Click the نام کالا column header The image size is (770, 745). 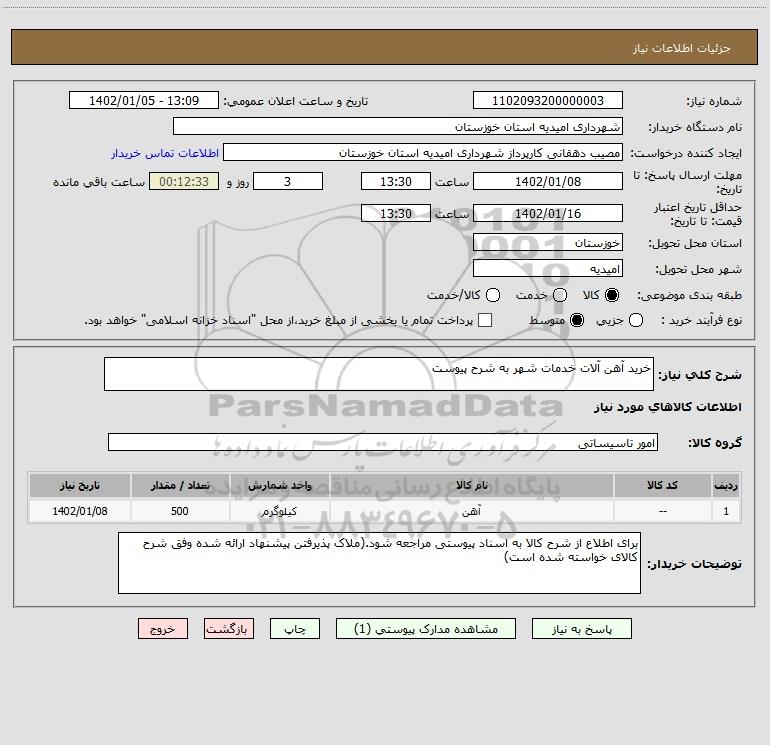(471, 485)
